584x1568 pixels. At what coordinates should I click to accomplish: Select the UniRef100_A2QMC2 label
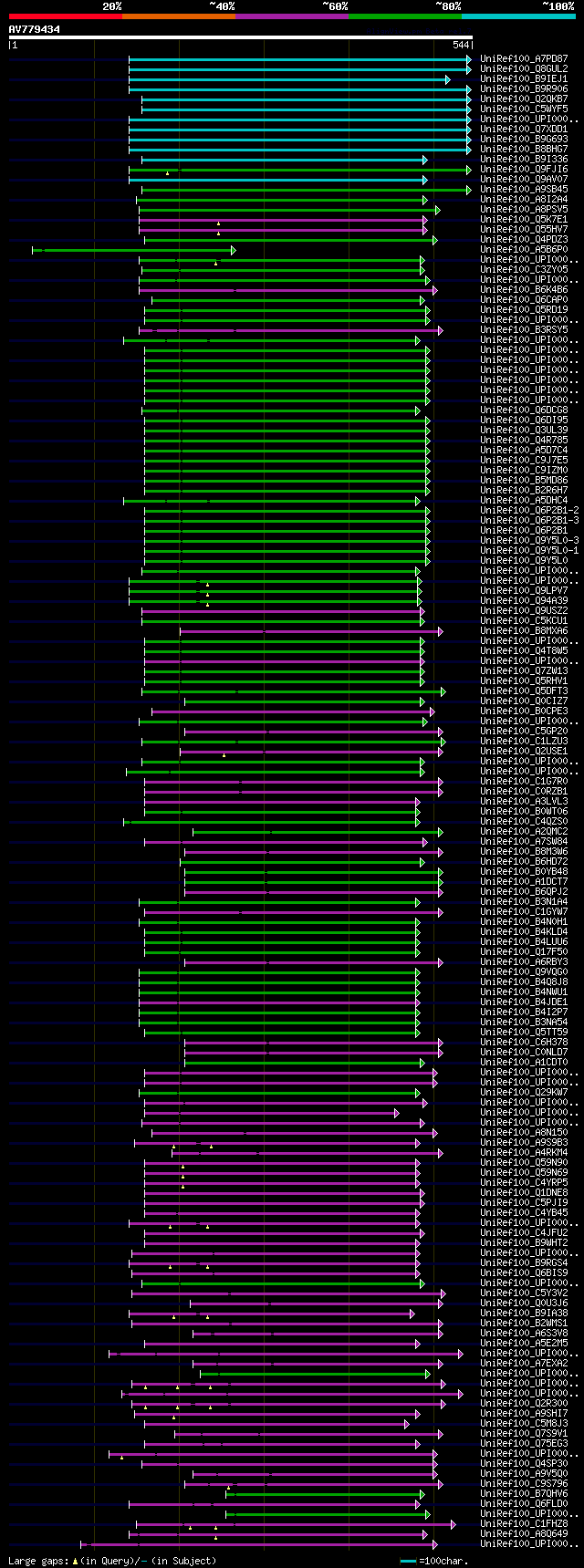coord(524,831)
